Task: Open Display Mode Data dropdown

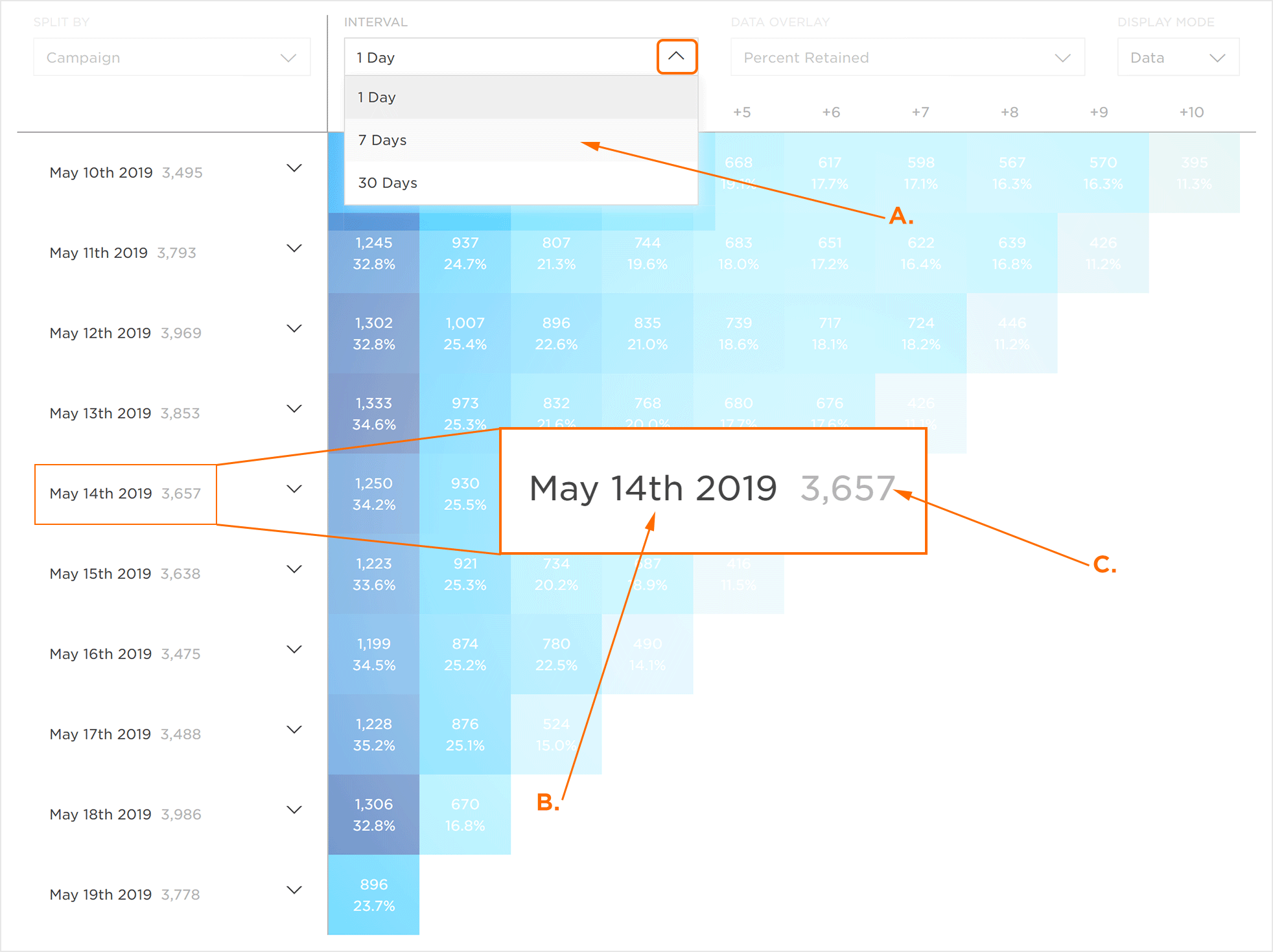Action: (x=1177, y=58)
